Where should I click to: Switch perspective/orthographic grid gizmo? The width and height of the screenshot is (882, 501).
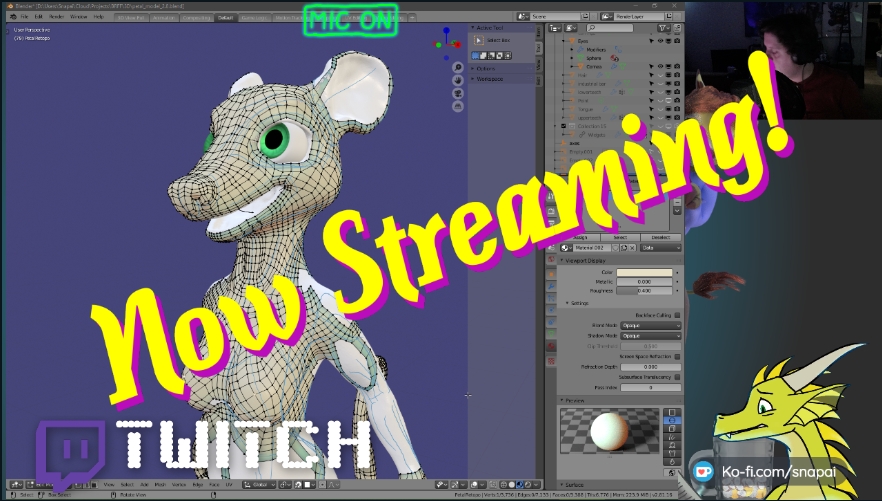[458, 106]
